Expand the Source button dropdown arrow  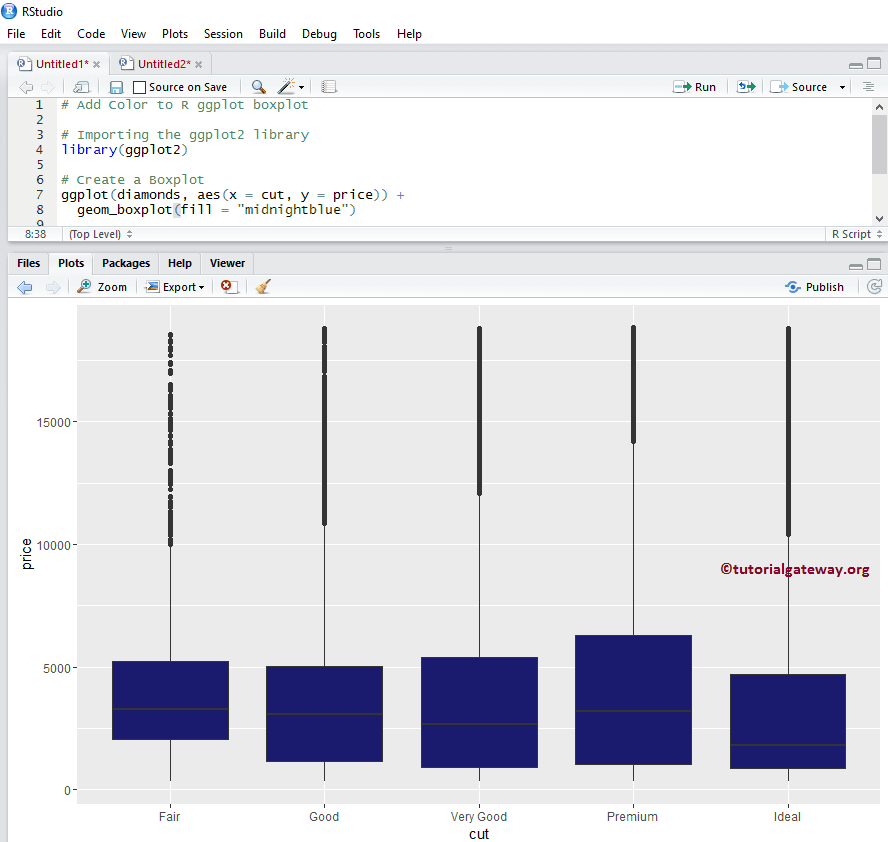[842, 87]
